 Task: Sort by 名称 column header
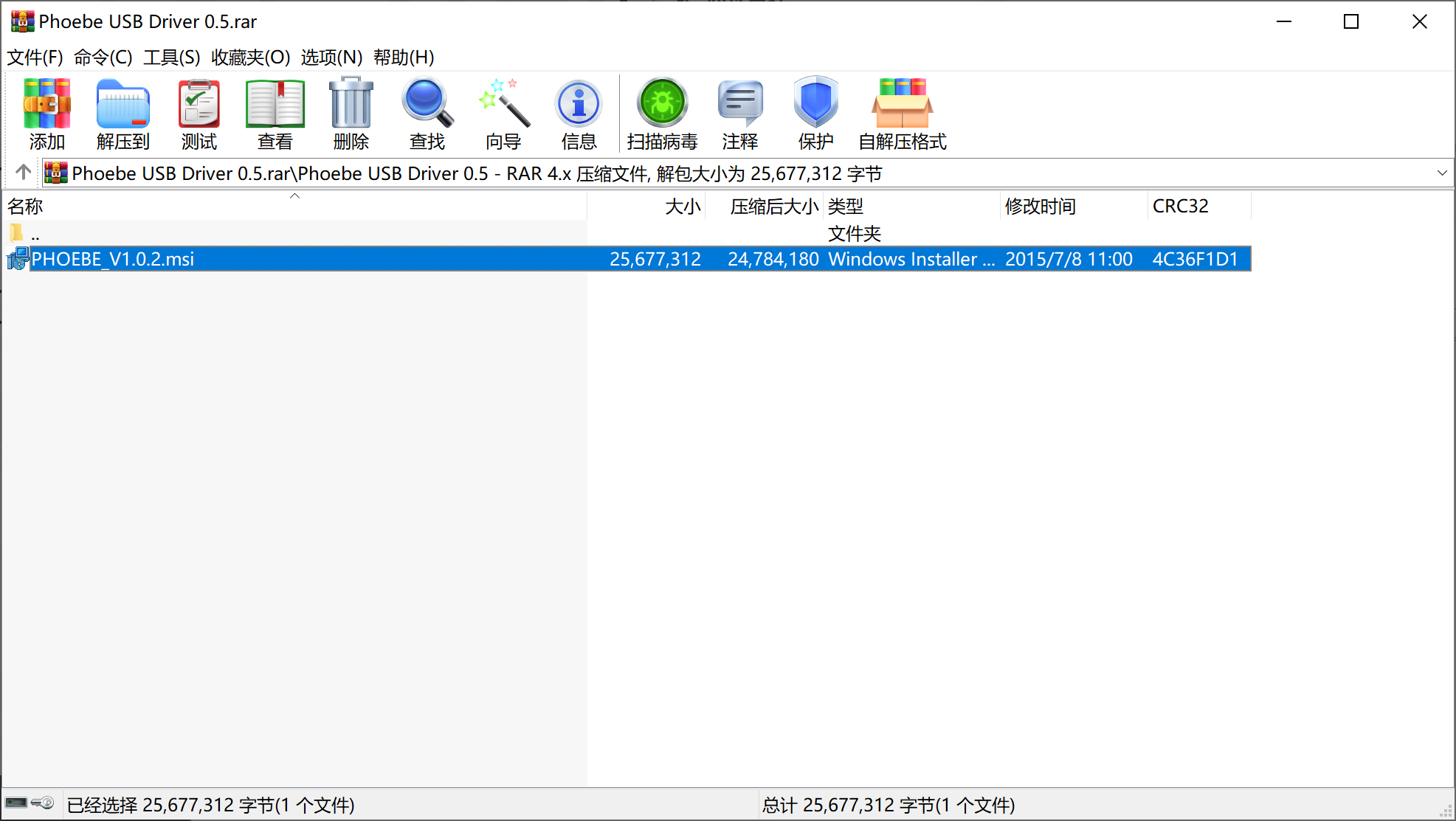coord(294,206)
